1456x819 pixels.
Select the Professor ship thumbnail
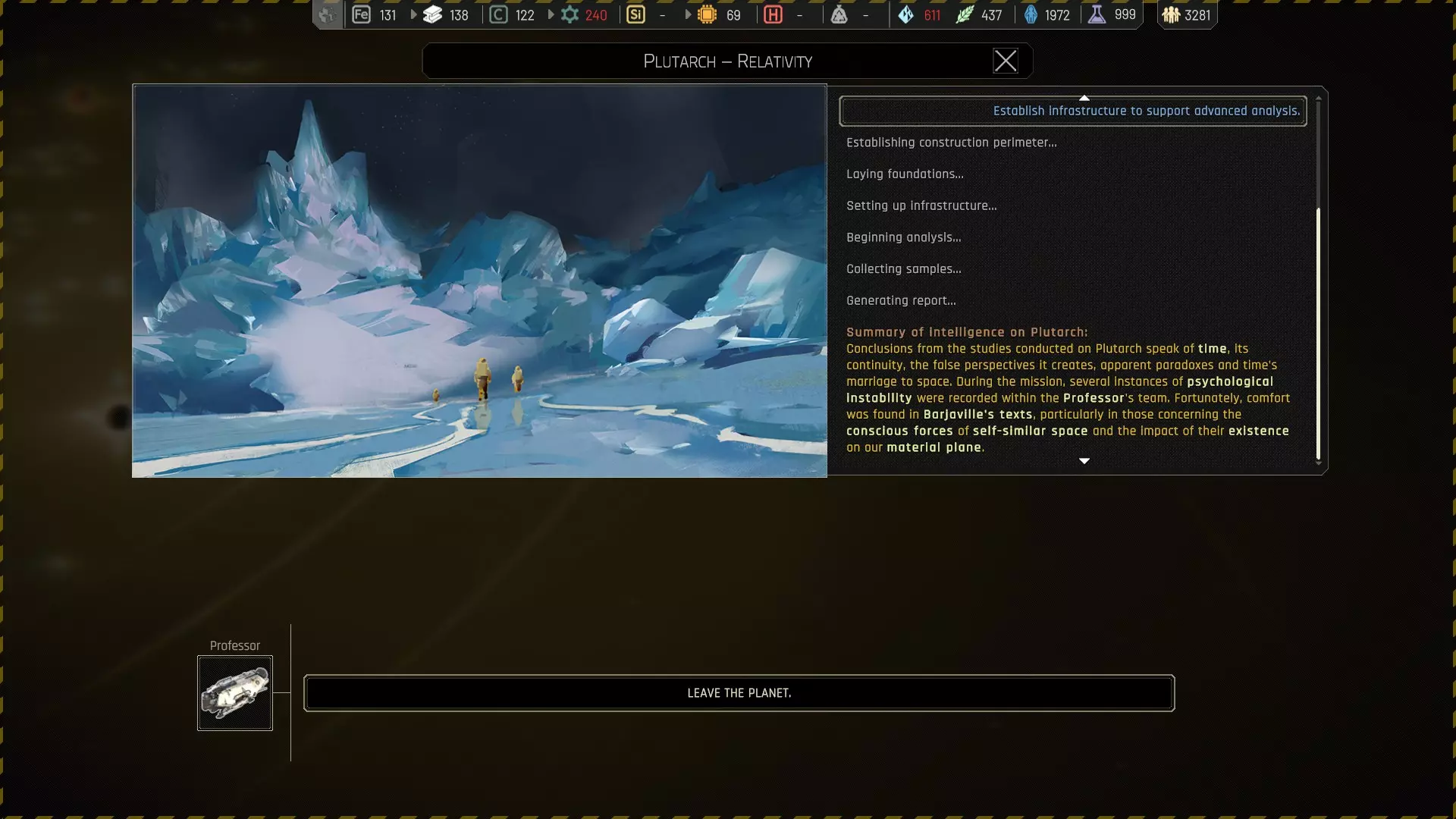(234, 693)
